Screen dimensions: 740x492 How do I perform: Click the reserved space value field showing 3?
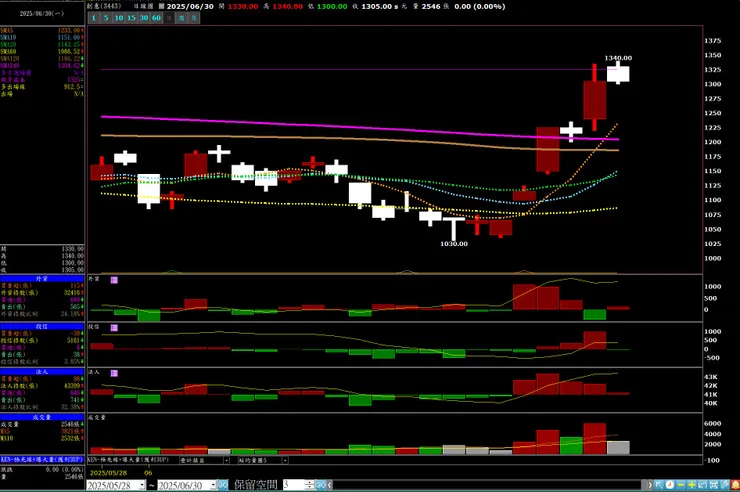[x=294, y=485]
